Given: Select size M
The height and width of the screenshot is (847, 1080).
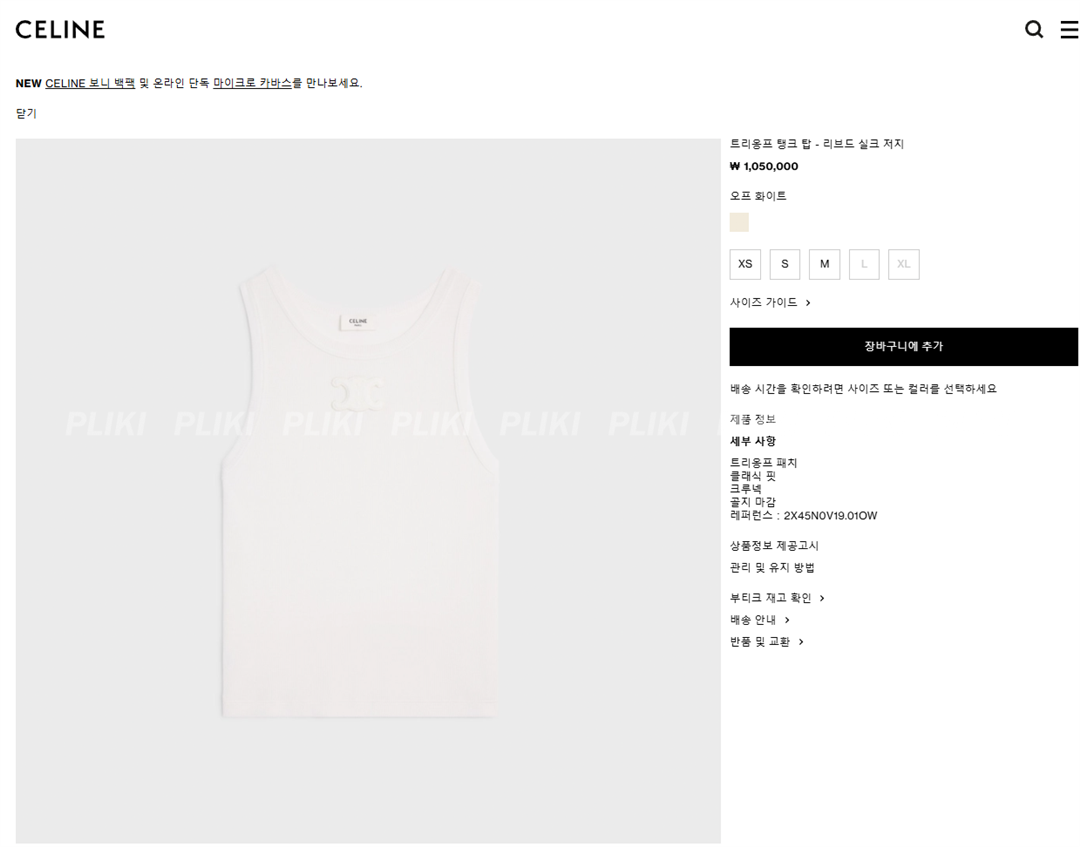Looking at the screenshot, I should pyautogui.click(x=824, y=264).
